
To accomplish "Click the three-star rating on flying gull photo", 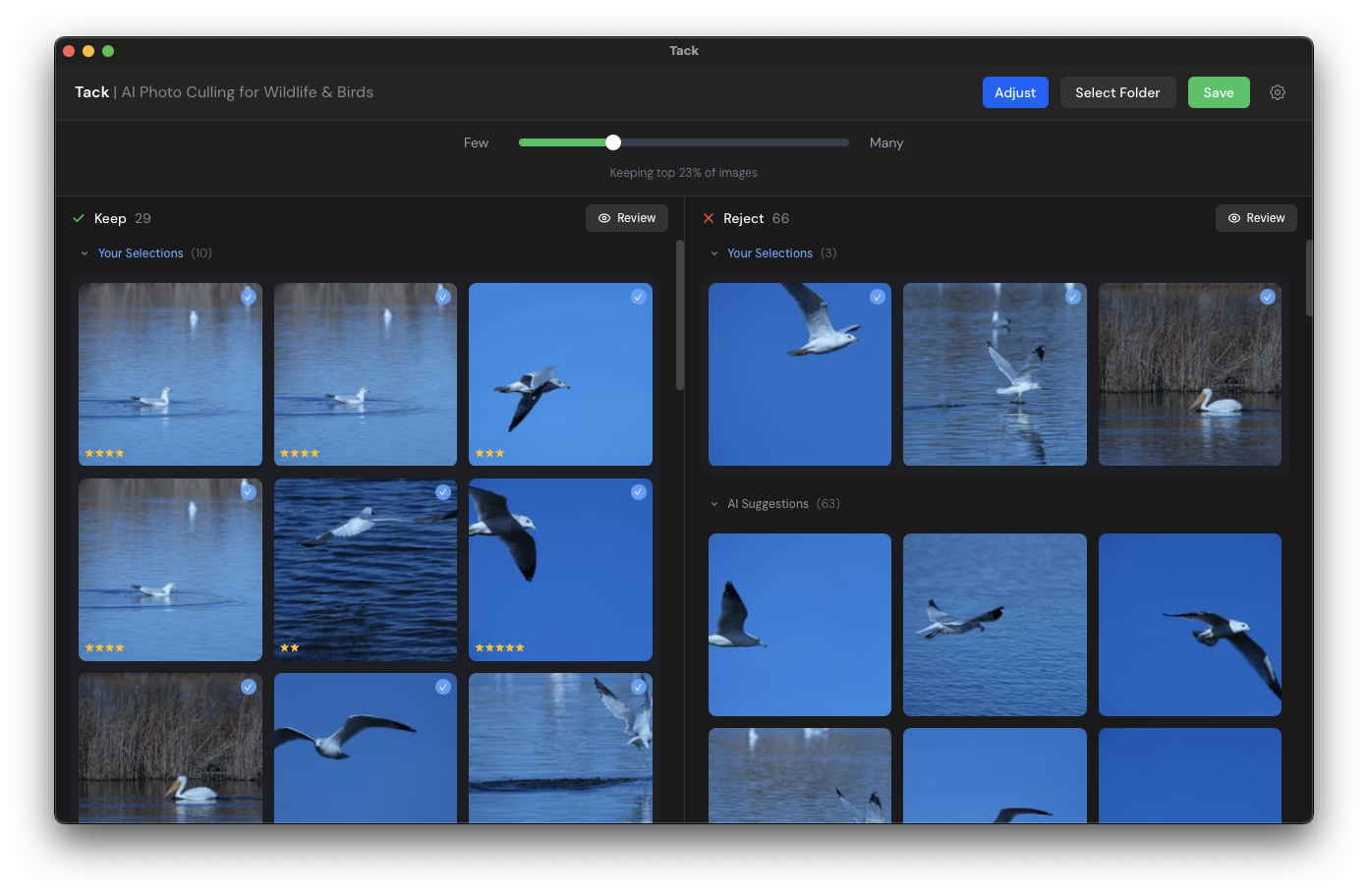I will [x=489, y=453].
